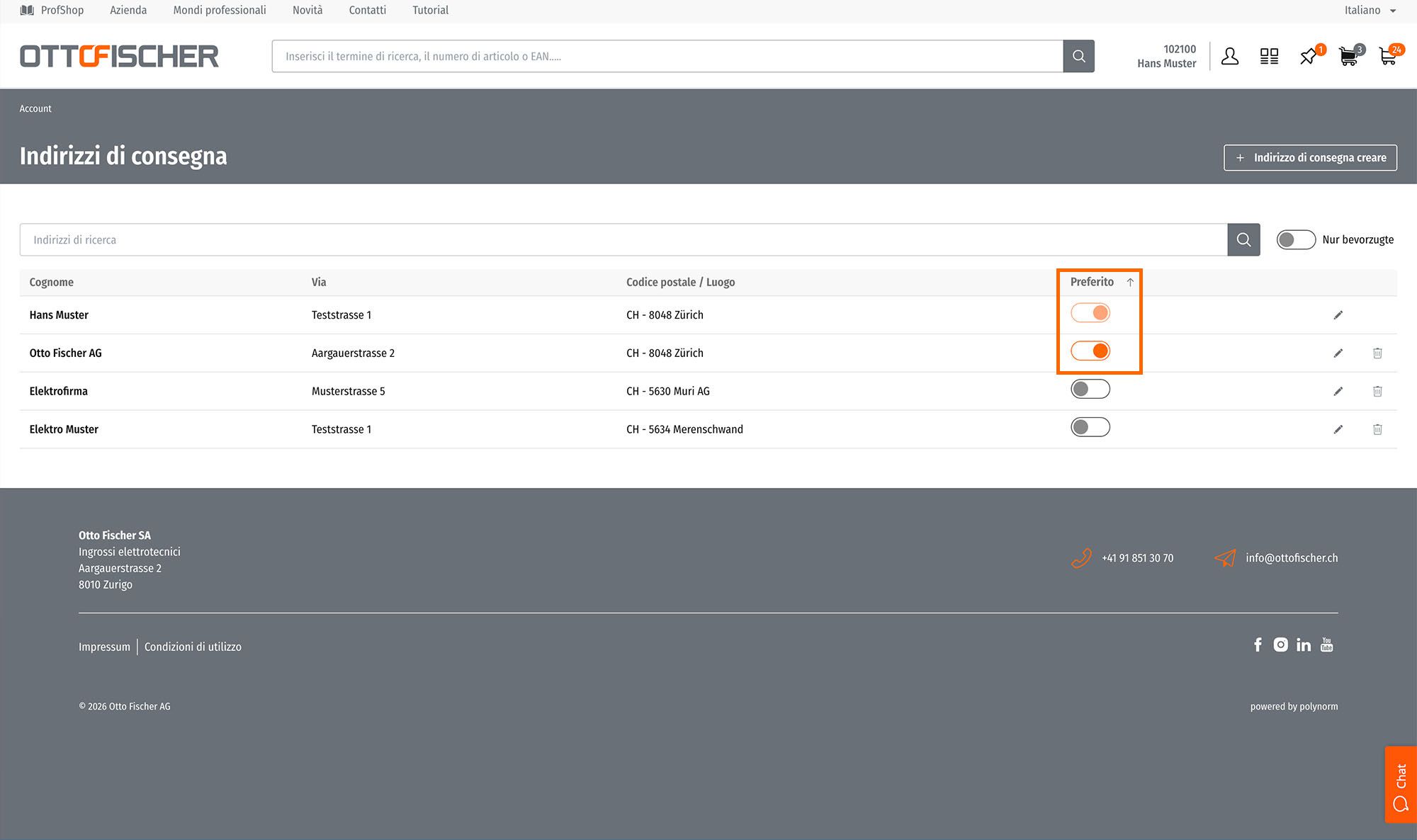This screenshot has height=840, width=1417.
Task: Edit the Elektrofirma address with the pencil
Action: [1338, 391]
